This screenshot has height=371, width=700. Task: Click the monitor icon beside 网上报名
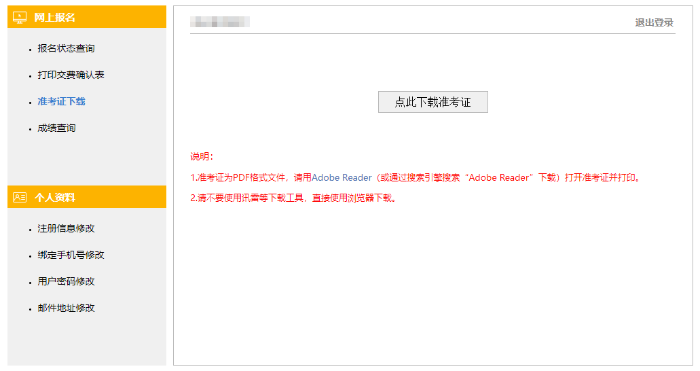click(x=20, y=17)
